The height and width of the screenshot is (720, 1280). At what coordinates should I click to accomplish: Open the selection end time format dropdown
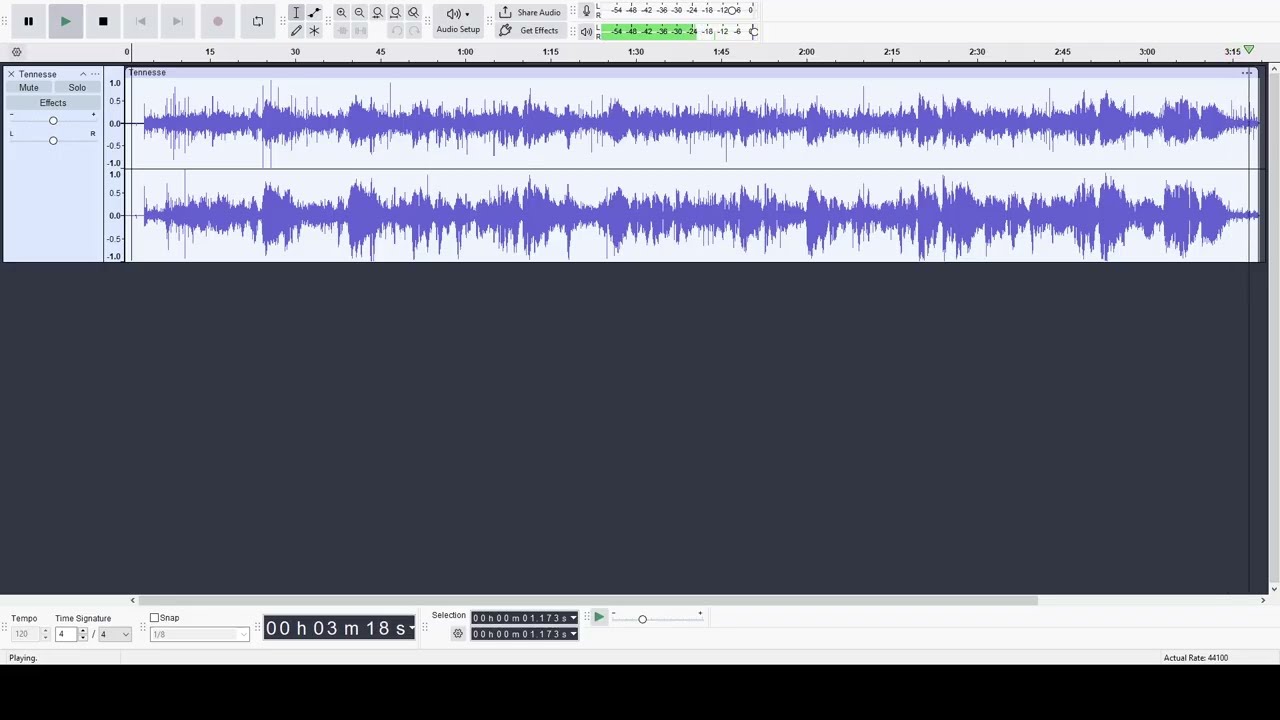click(x=573, y=634)
